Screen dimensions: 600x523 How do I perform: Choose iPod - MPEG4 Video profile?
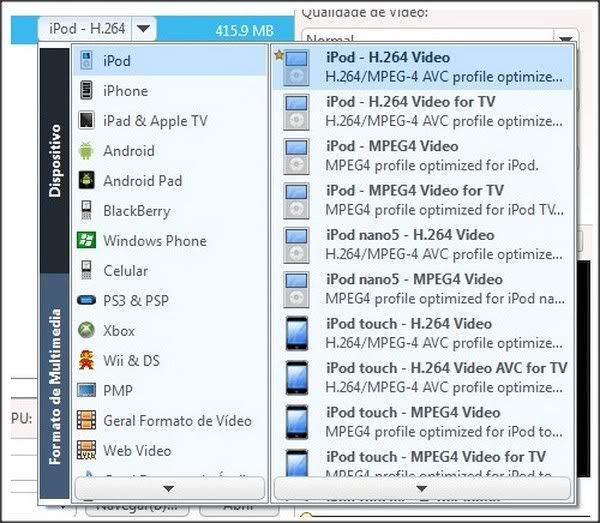click(422, 156)
